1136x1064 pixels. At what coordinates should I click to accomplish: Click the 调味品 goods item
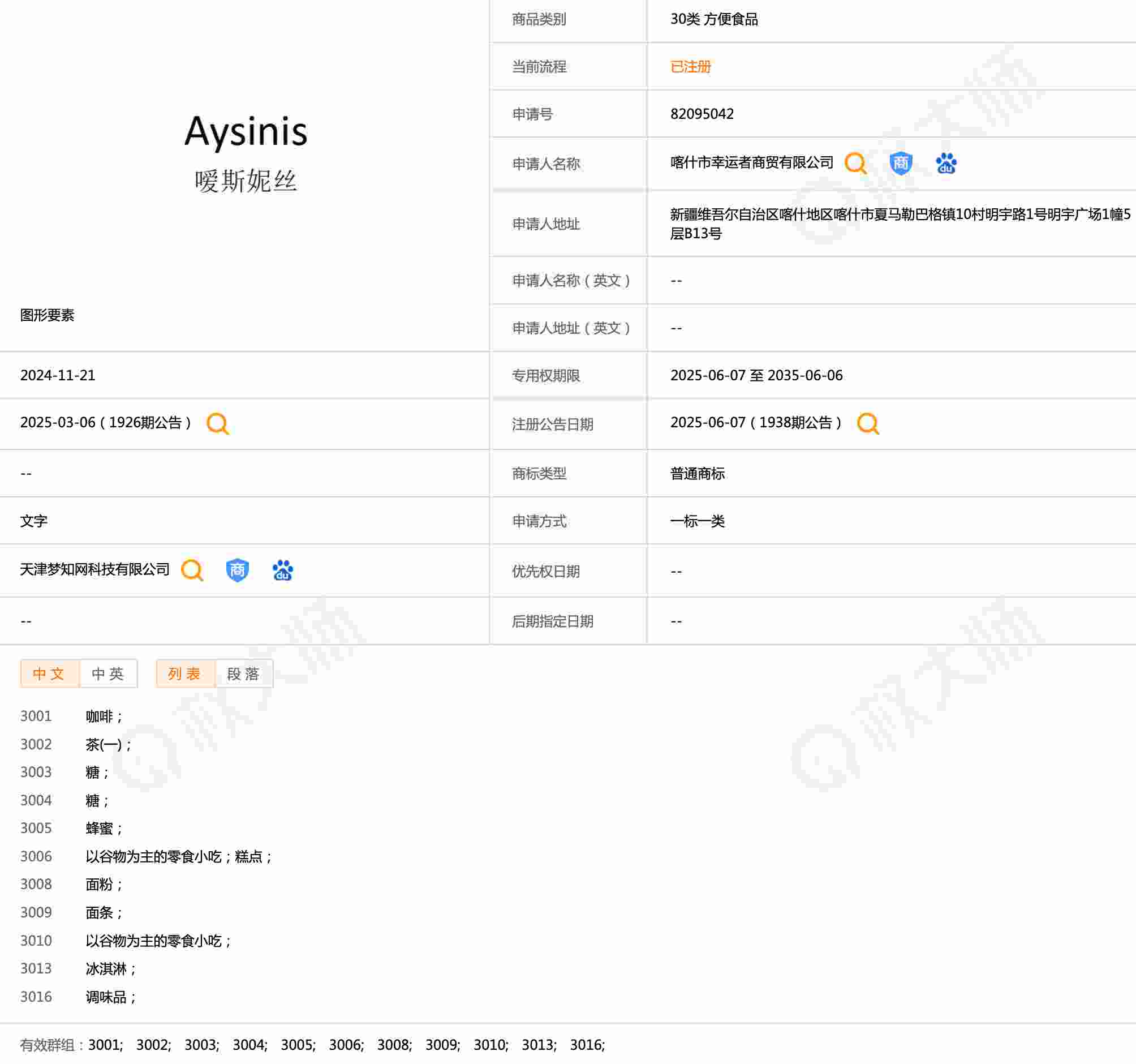click(x=106, y=997)
